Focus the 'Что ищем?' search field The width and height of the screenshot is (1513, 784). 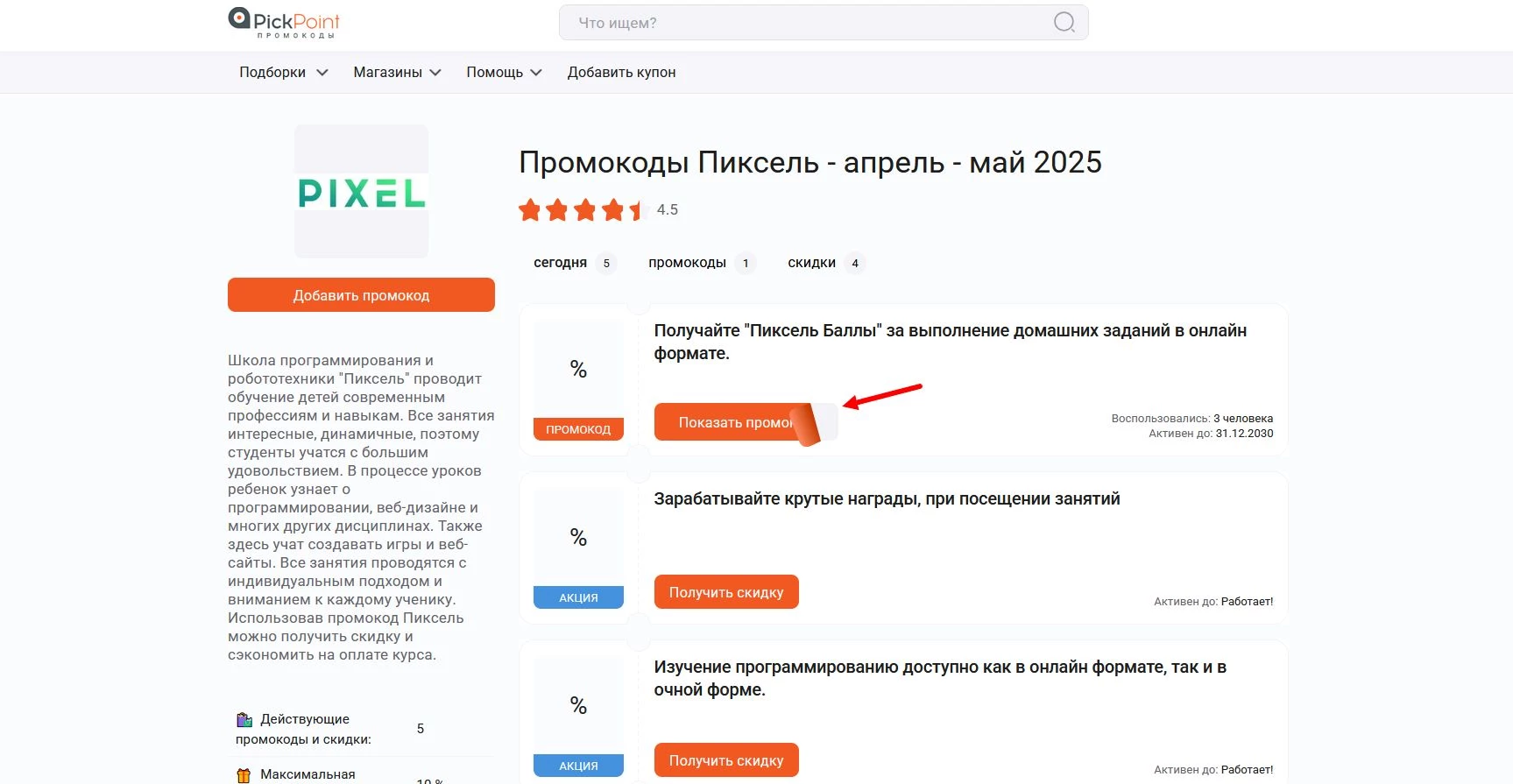click(824, 23)
